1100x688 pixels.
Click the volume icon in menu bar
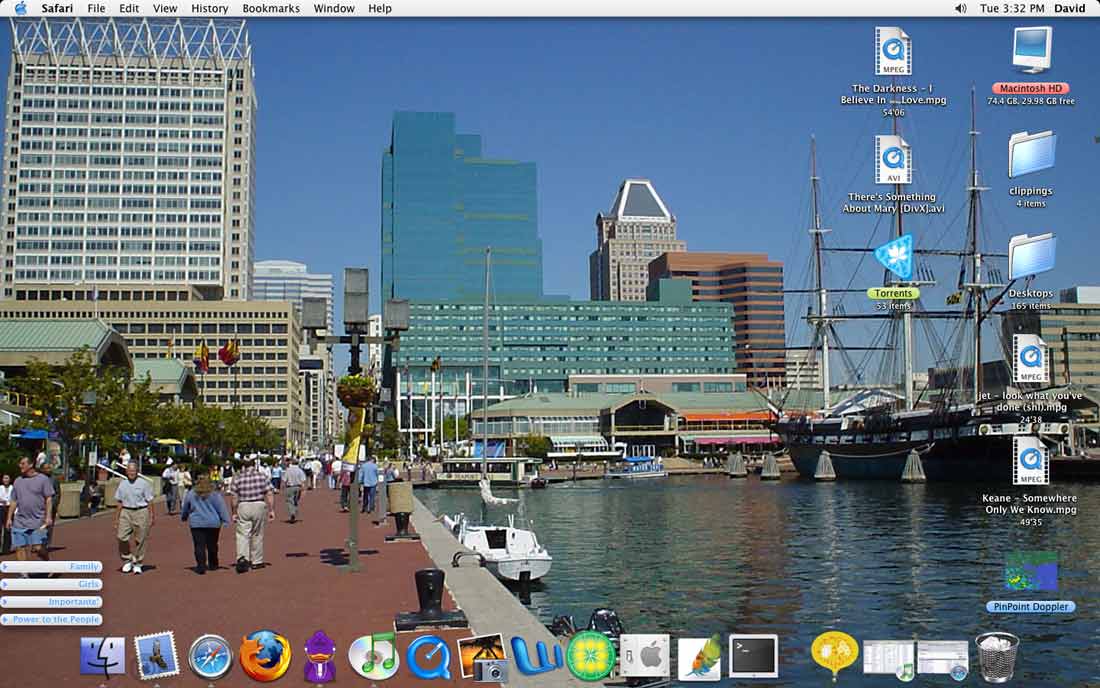point(960,8)
